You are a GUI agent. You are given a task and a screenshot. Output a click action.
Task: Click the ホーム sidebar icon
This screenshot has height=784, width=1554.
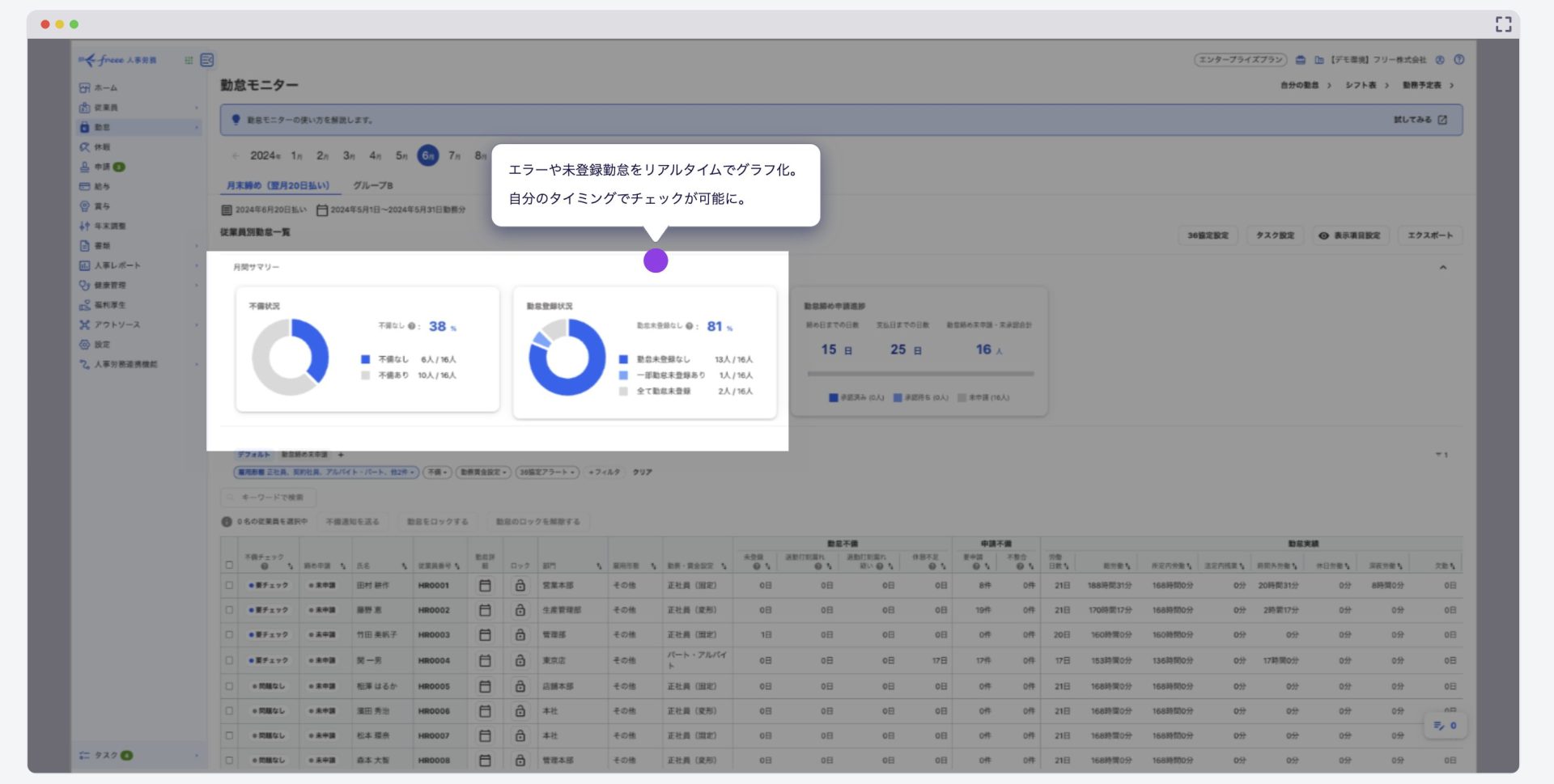(x=85, y=87)
